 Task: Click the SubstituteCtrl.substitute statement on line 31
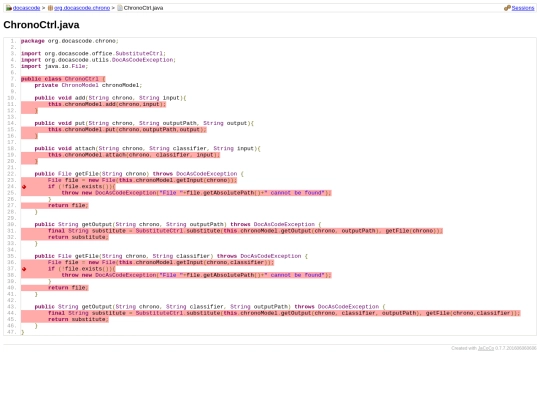[x=245, y=231]
